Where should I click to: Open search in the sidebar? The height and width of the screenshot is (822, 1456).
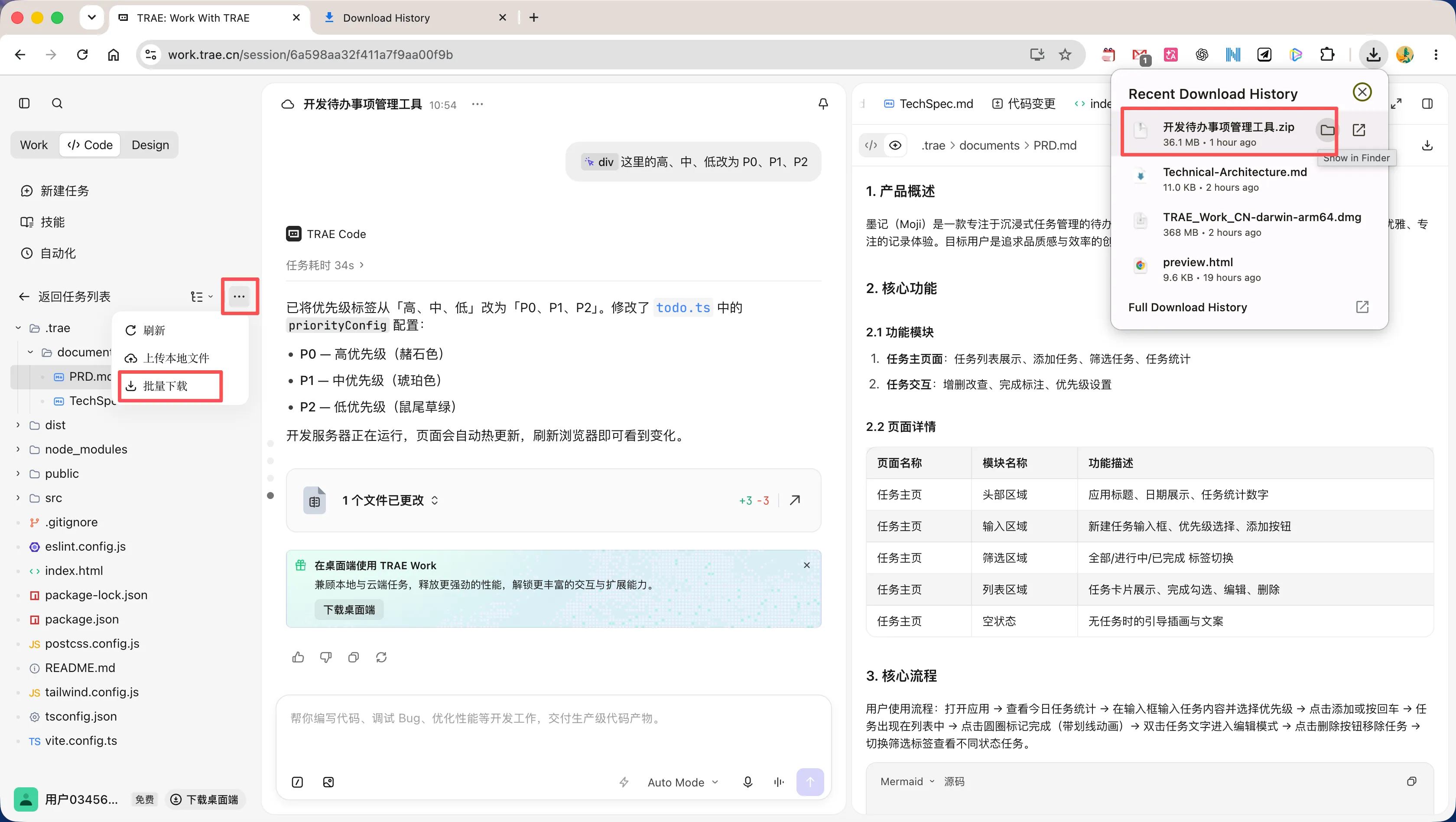pos(57,104)
